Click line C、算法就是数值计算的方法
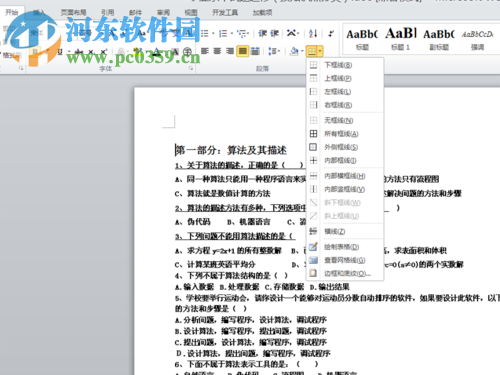 tap(223, 194)
